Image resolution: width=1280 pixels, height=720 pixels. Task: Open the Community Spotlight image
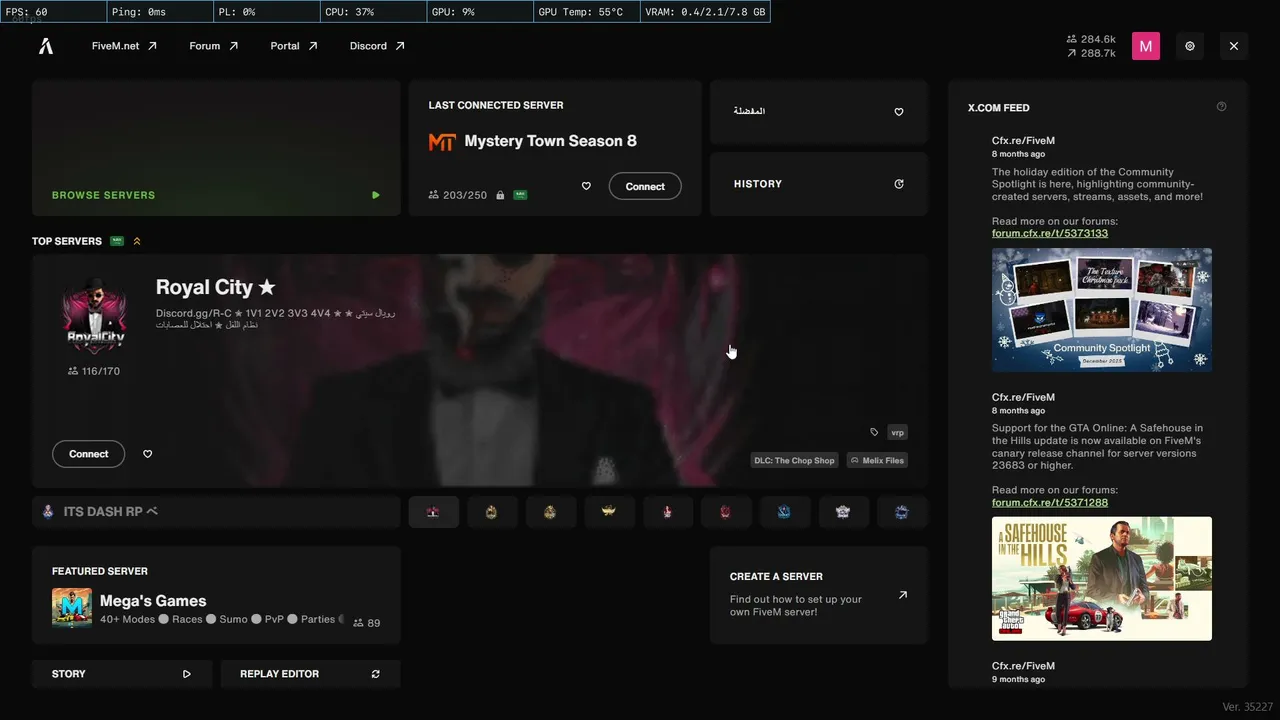(1102, 310)
